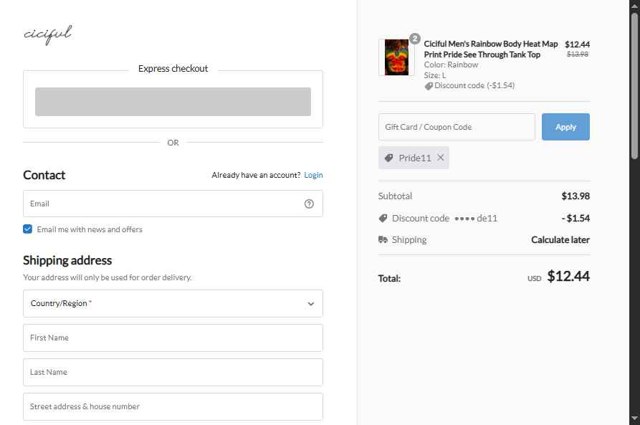
Task: Click the discount amount - $1.54
Action: (x=576, y=218)
